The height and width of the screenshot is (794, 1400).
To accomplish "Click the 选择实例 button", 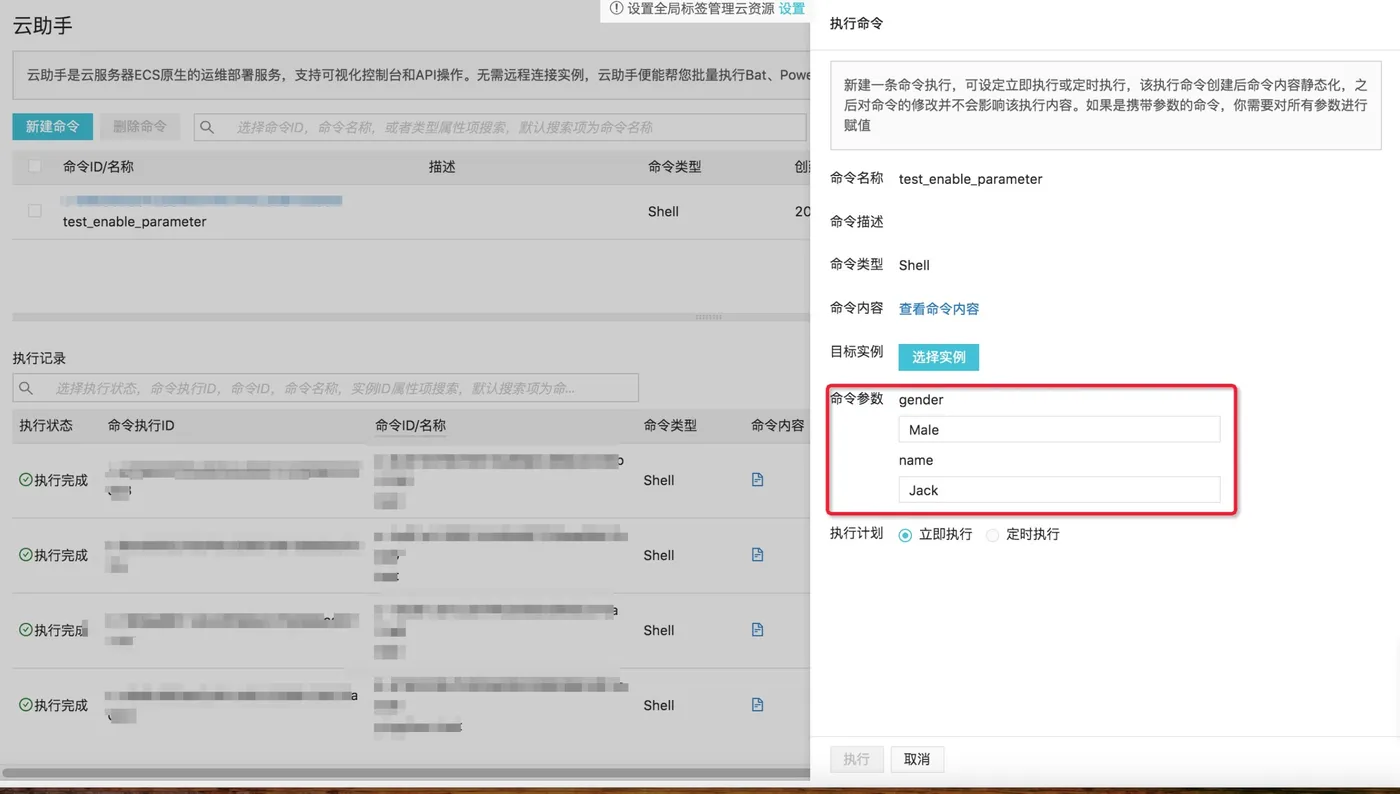I will [x=939, y=357].
